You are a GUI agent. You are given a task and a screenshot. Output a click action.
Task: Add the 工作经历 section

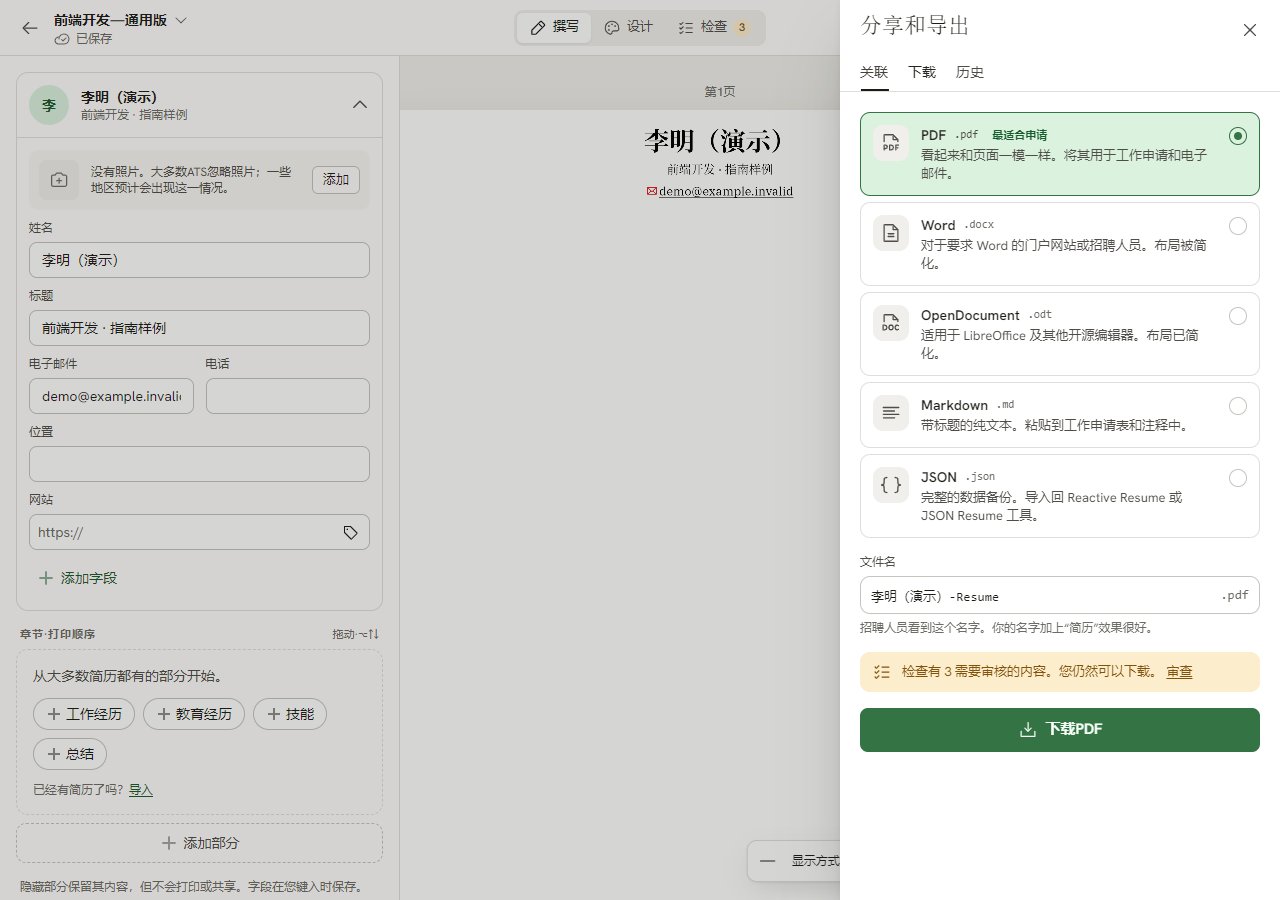(84, 714)
